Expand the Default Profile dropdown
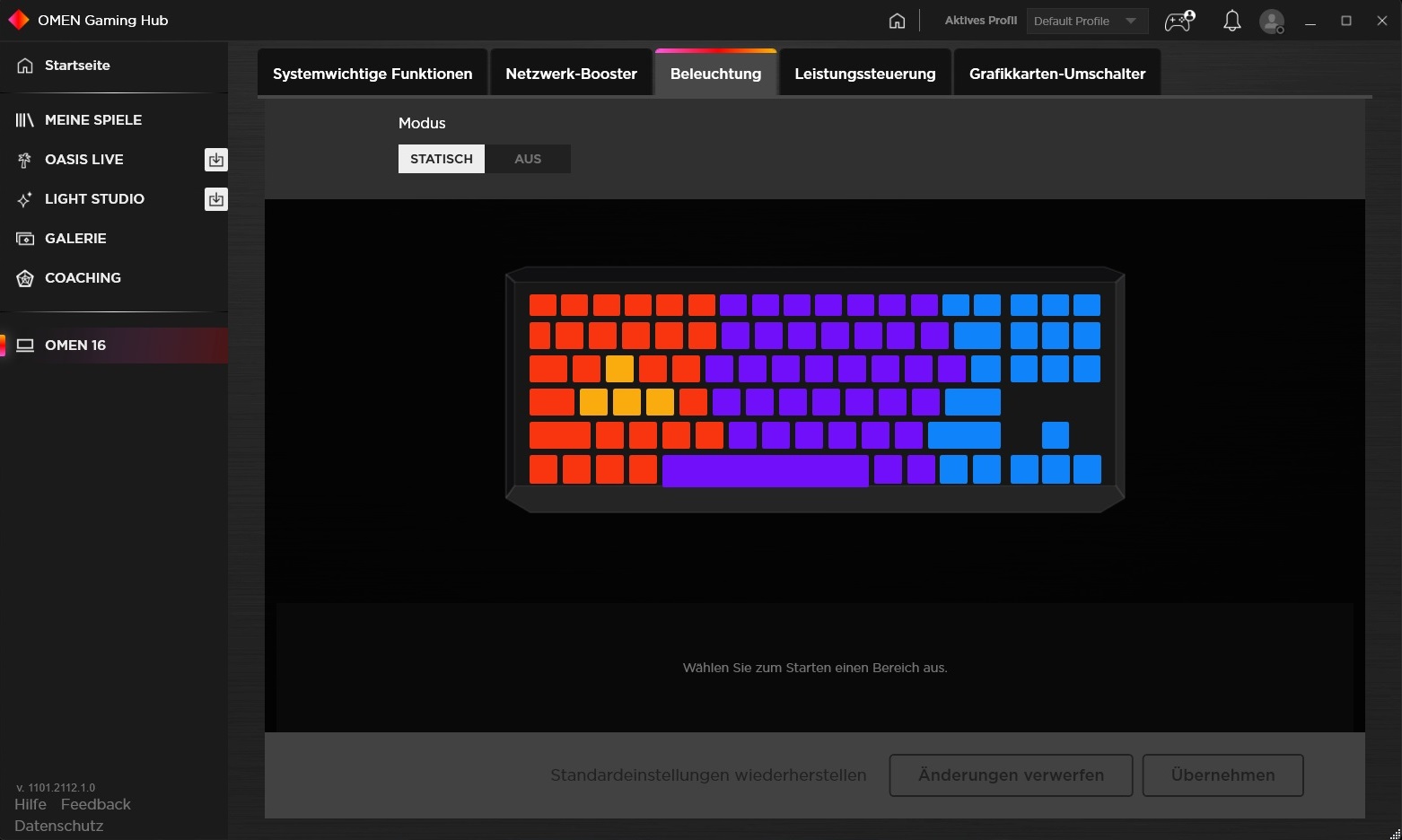 [x=1087, y=21]
